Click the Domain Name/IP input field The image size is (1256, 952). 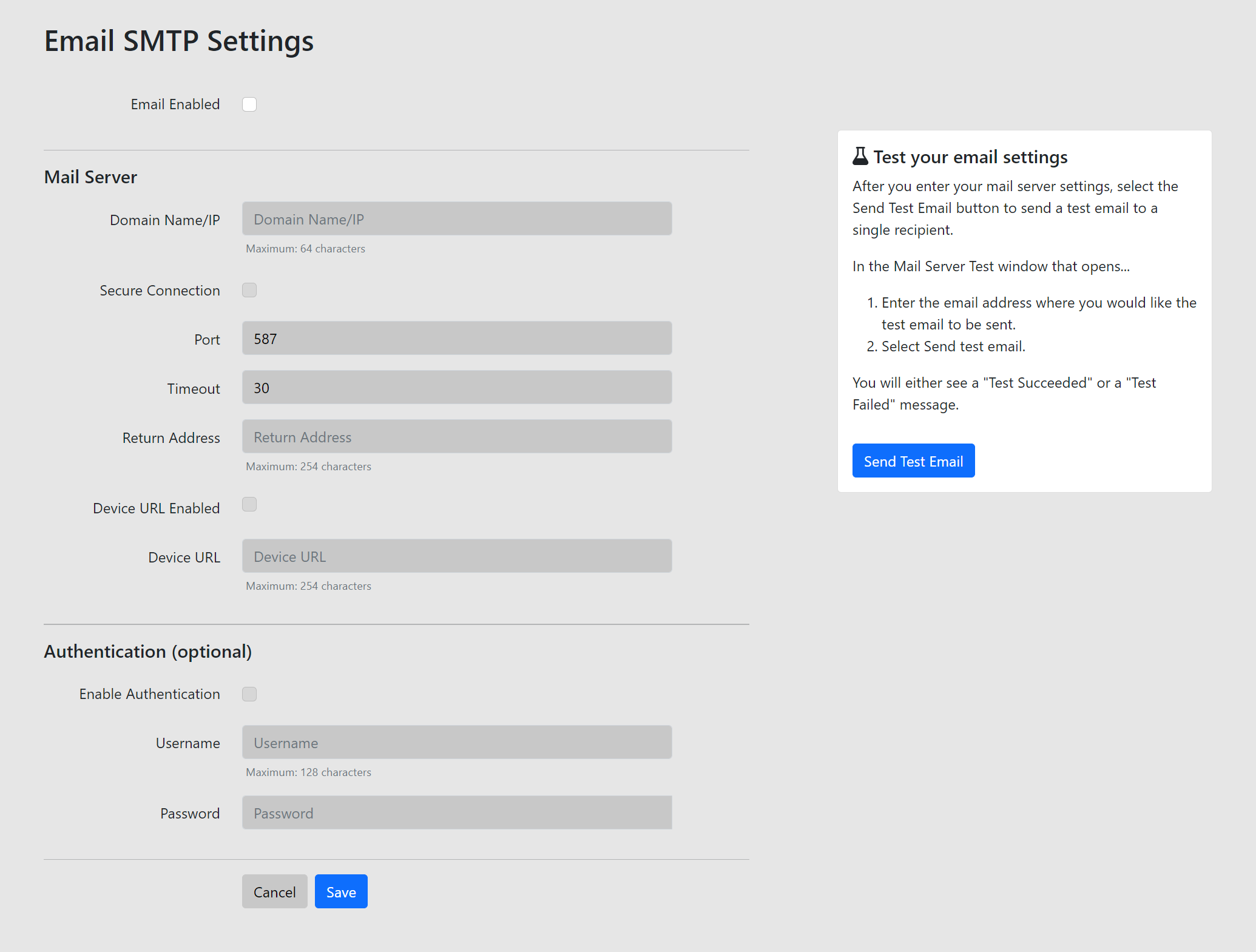click(456, 219)
